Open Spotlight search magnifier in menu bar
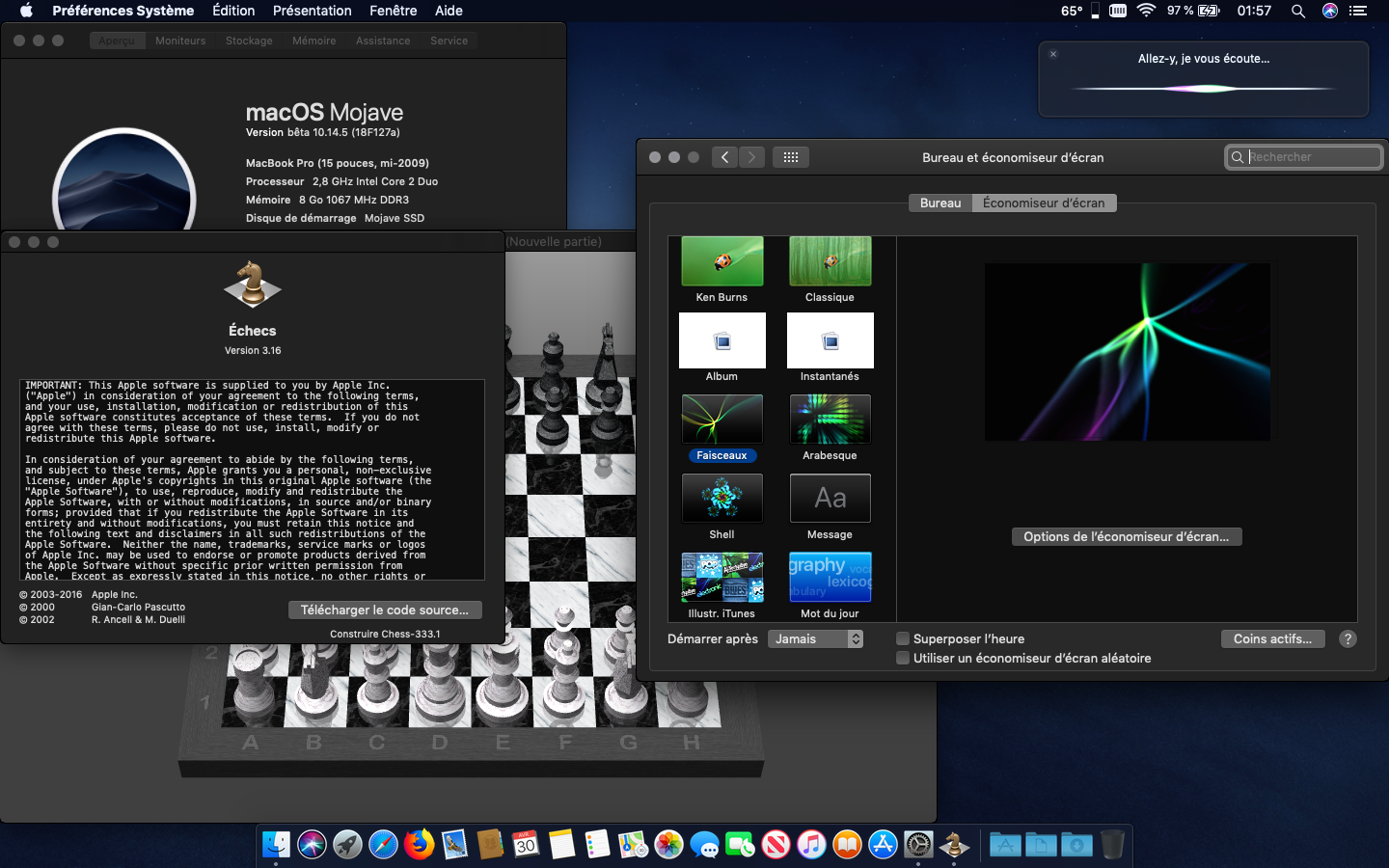Viewport: 1389px width, 868px height. (x=1298, y=11)
